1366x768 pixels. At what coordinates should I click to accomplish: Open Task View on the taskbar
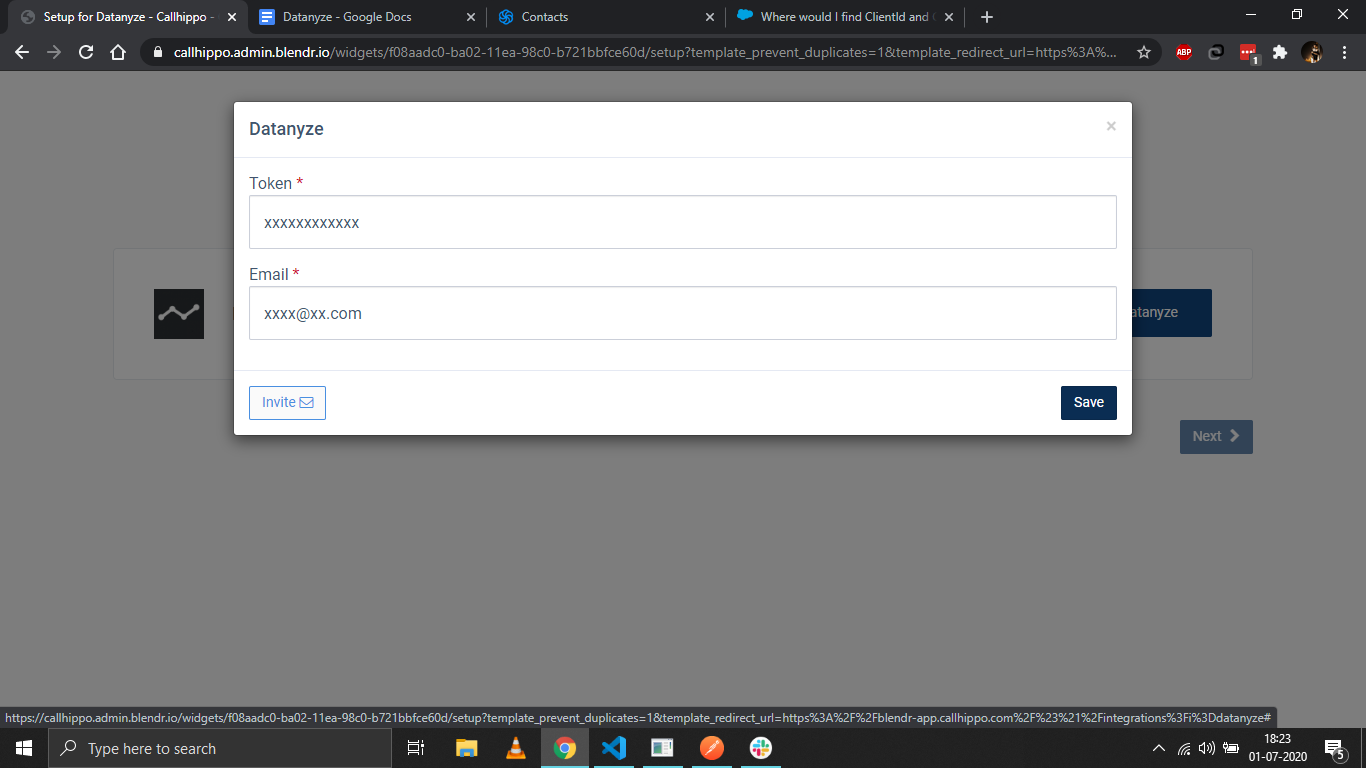tap(416, 748)
